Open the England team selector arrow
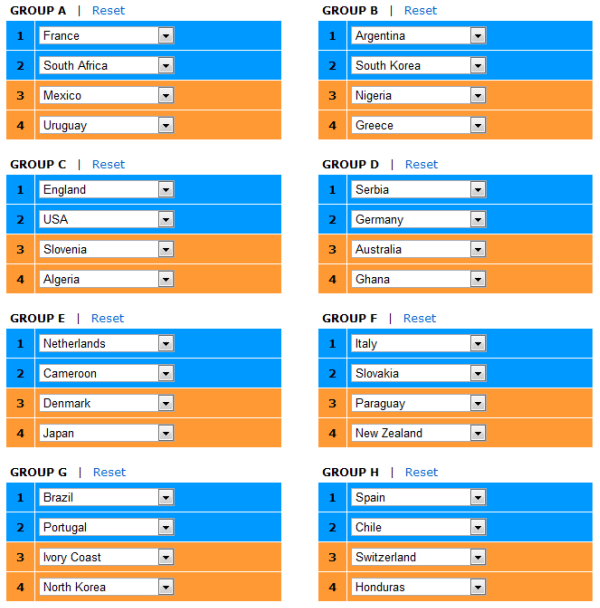Image resolution: width=600 pixels, height=608 pixels. [x=166, y=190]
